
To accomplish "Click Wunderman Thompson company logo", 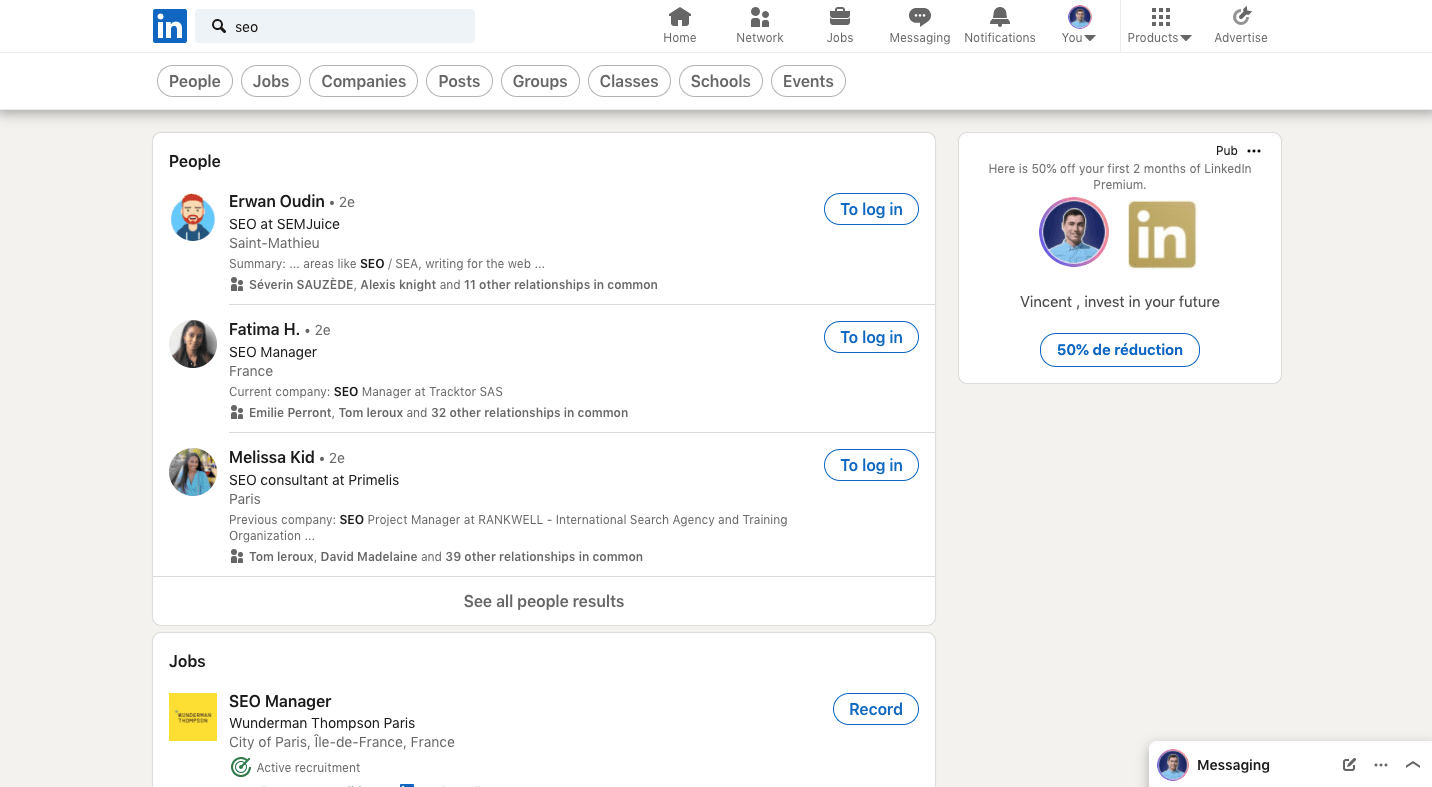I will pos(193,717).
